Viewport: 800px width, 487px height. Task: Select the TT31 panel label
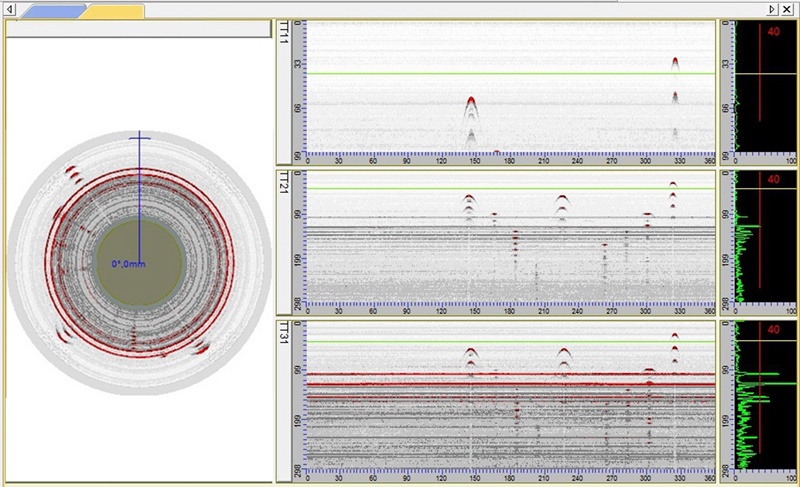coord(284,332)
